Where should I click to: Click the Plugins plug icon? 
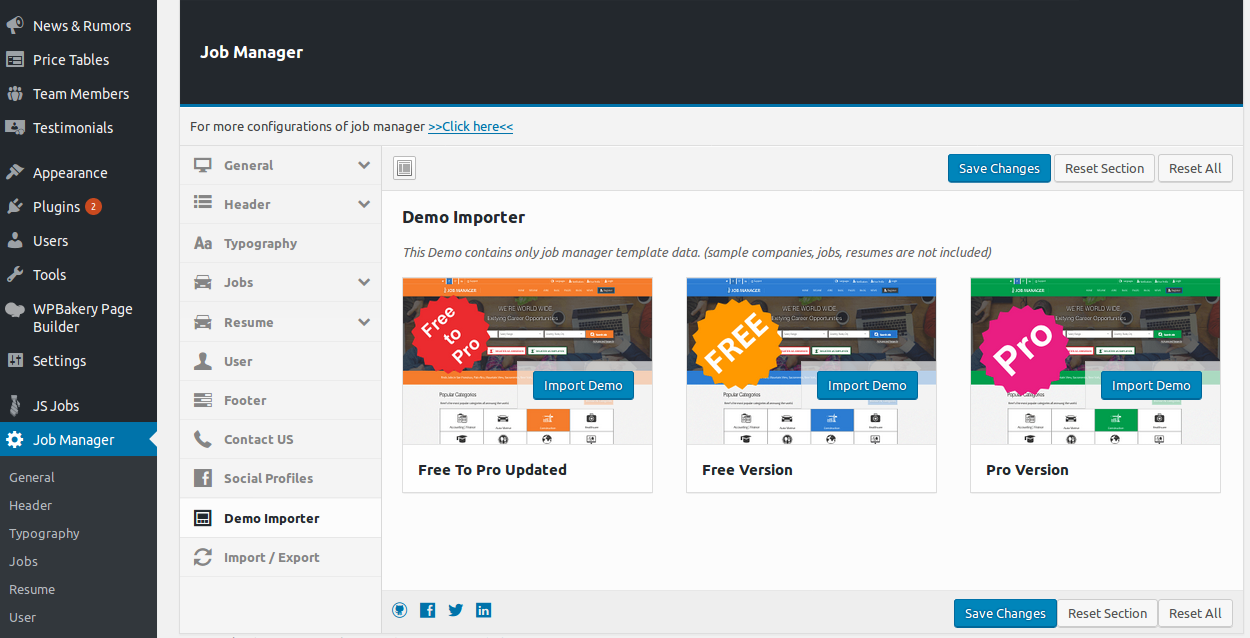pyautogui.click(x=15, y=207)
